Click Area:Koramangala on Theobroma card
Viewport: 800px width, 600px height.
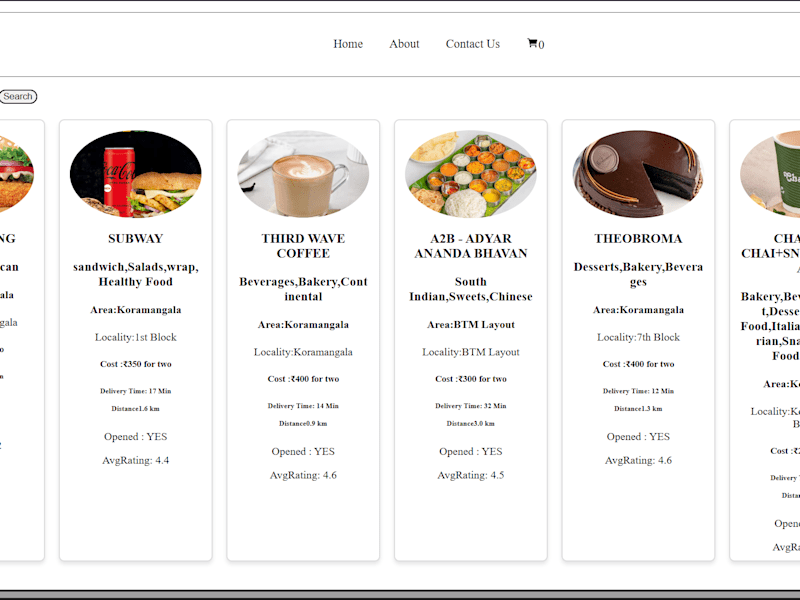(x=638, y=310)
